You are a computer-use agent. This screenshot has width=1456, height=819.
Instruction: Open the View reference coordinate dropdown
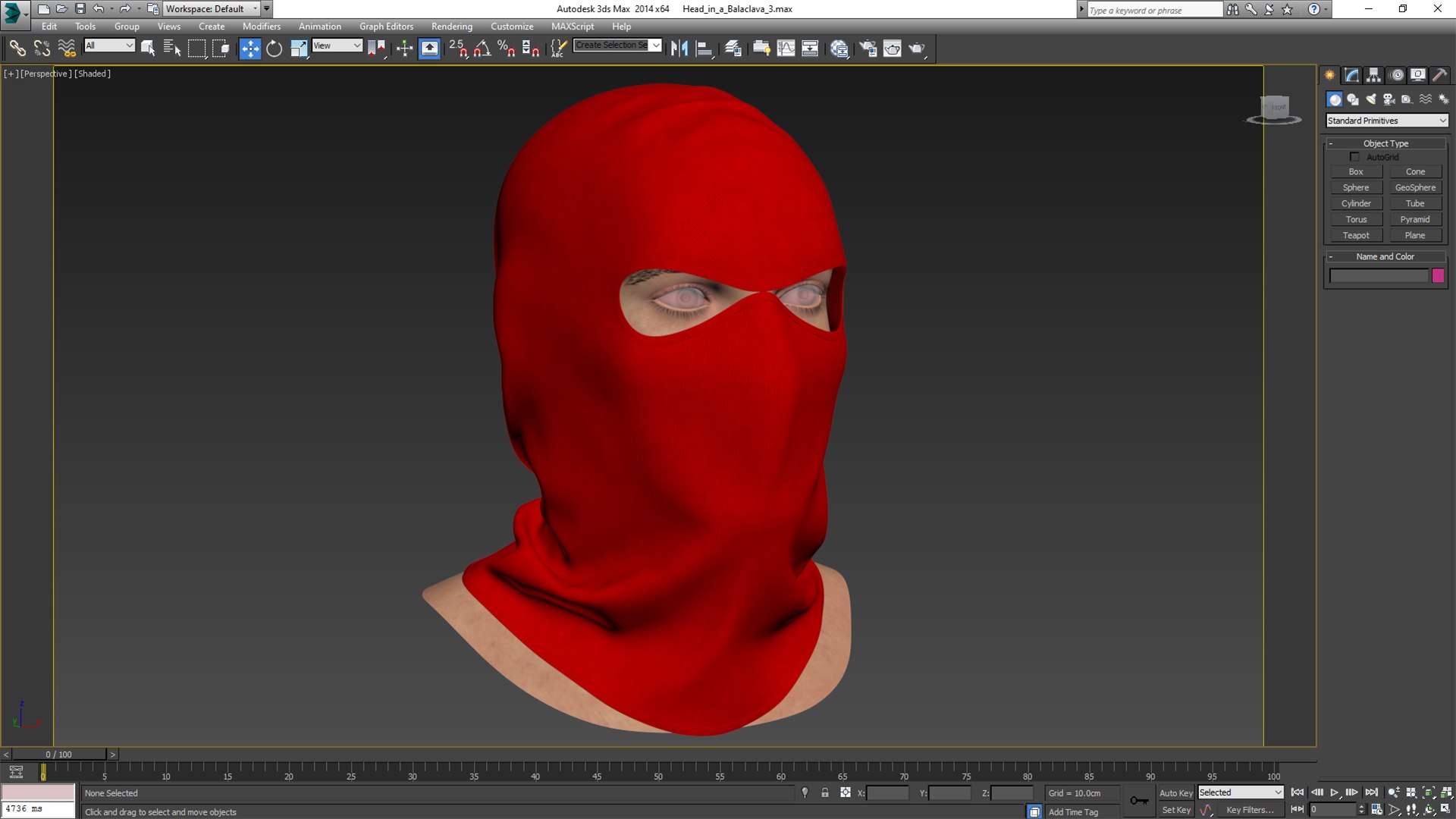pyautogui.click(x=337, y=45)
